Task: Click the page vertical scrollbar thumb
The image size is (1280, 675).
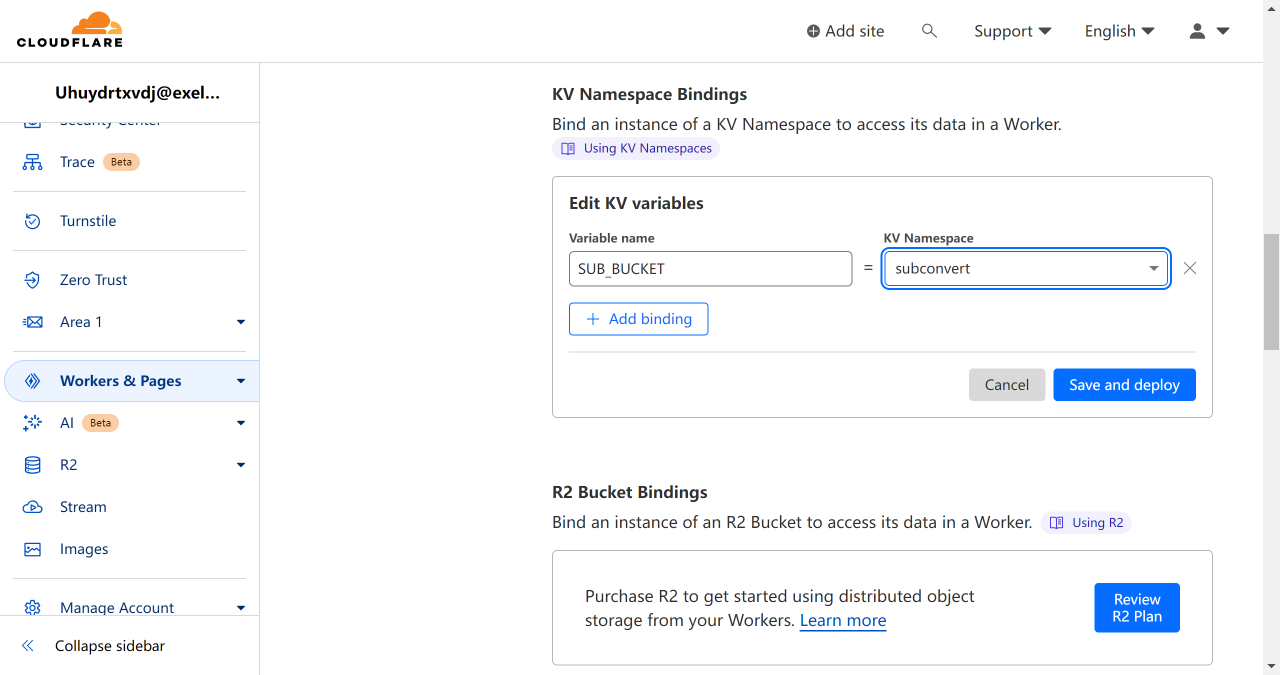Action: point(1271,292)
